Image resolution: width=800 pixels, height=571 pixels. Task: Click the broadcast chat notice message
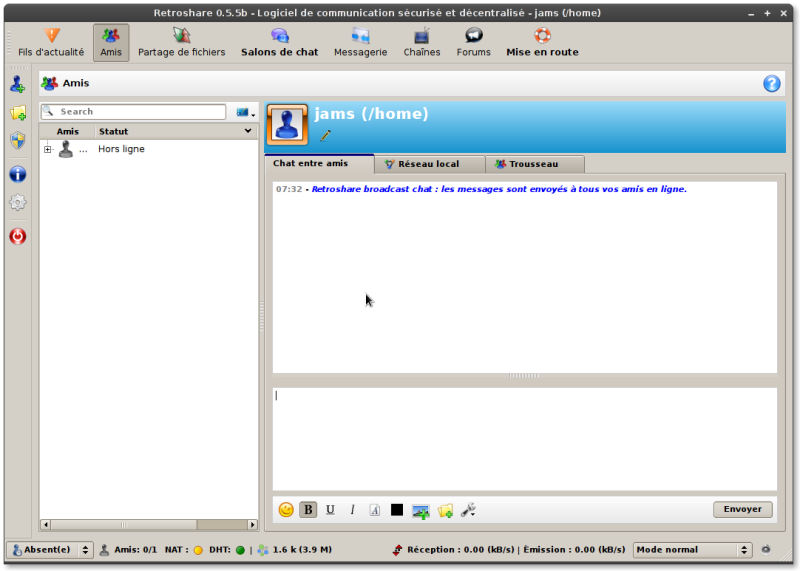(x=499, y=189)
